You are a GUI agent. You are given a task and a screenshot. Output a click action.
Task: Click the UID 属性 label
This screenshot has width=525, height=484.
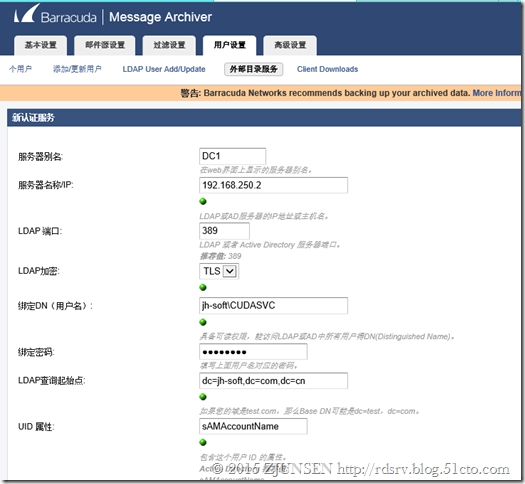[x=36, y=427]
